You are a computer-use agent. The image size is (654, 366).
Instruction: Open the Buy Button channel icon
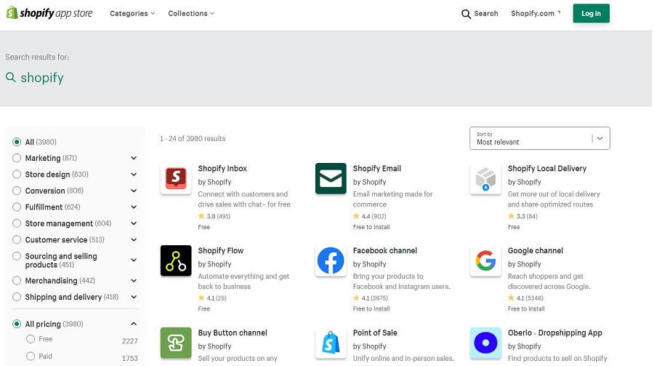coord(176,343)
